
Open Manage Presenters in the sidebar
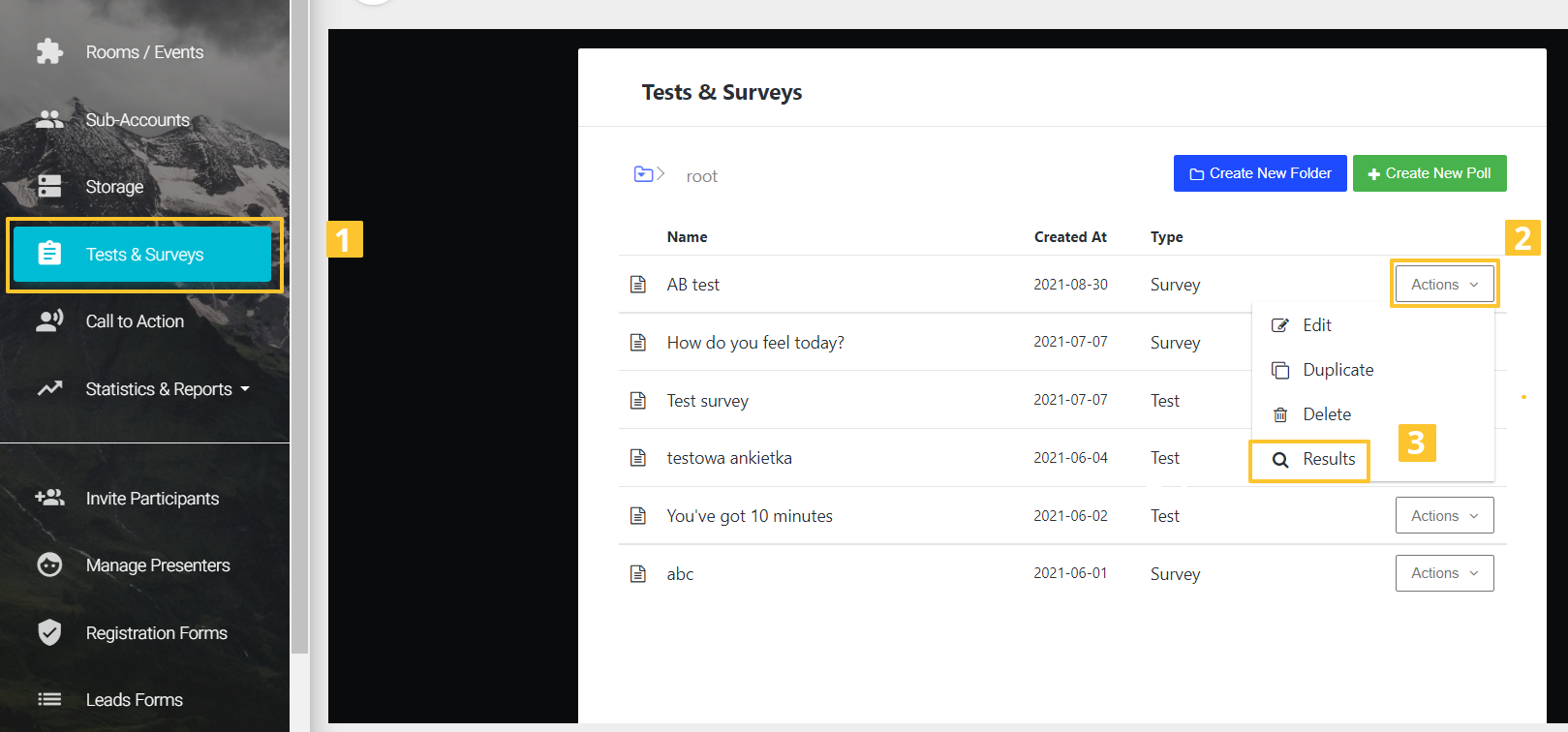(x=158, y=565)
